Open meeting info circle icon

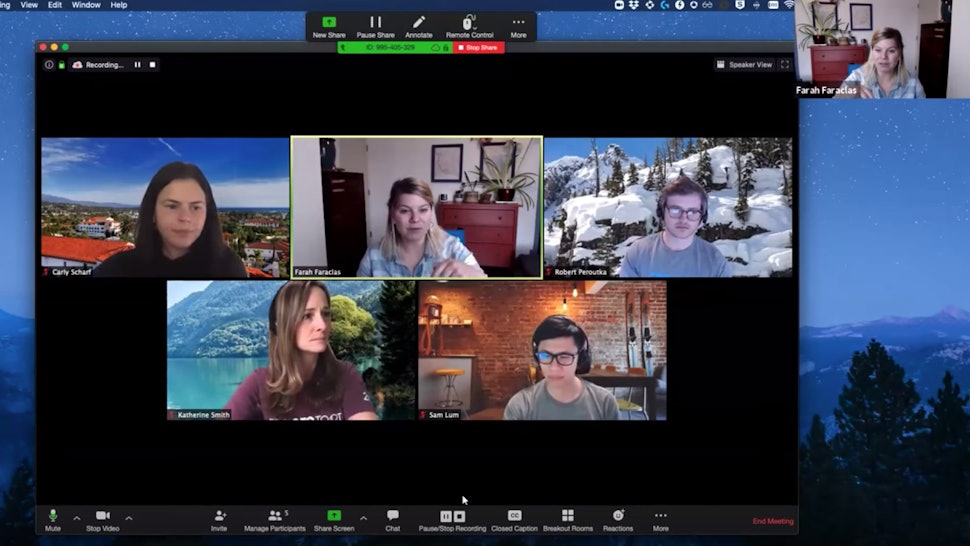[49, 64]
